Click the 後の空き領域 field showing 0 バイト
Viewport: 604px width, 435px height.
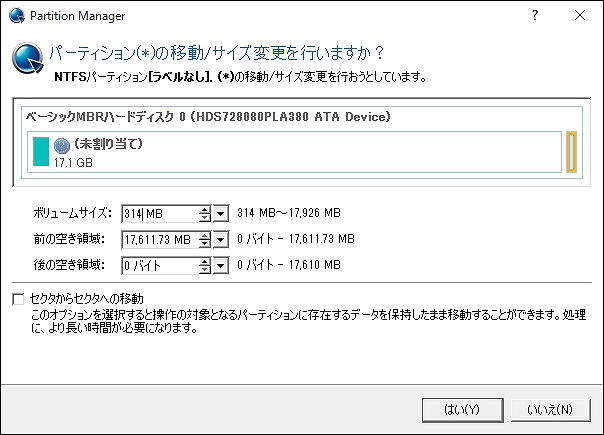pyautogui.click(x=160, y=265)
